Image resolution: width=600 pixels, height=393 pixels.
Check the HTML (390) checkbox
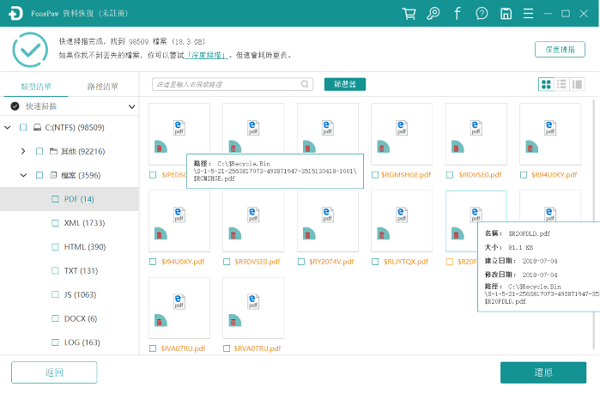55,247
